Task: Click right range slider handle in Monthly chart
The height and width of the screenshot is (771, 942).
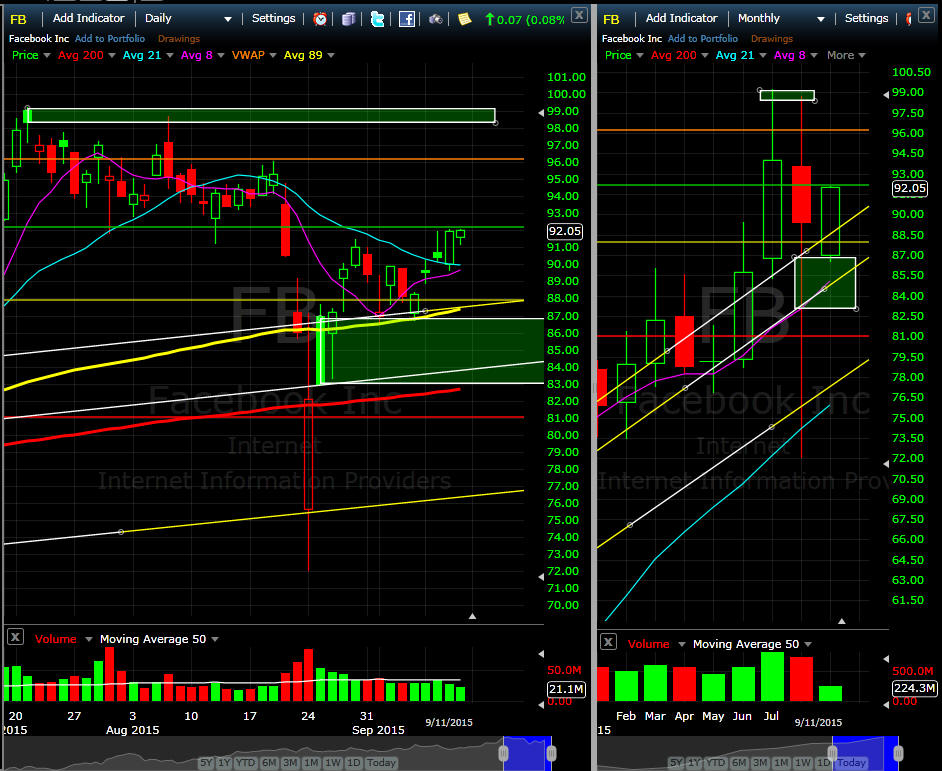Action: click(898, 753)
